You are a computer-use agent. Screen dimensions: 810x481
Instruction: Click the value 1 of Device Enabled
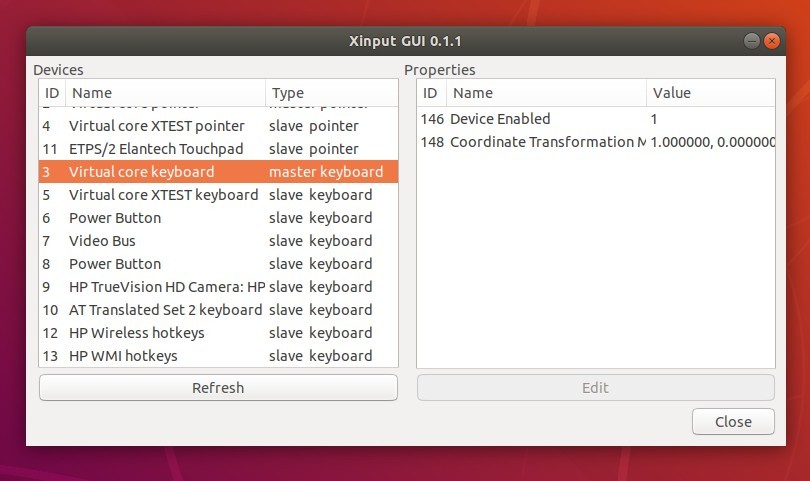coord(654,119)
